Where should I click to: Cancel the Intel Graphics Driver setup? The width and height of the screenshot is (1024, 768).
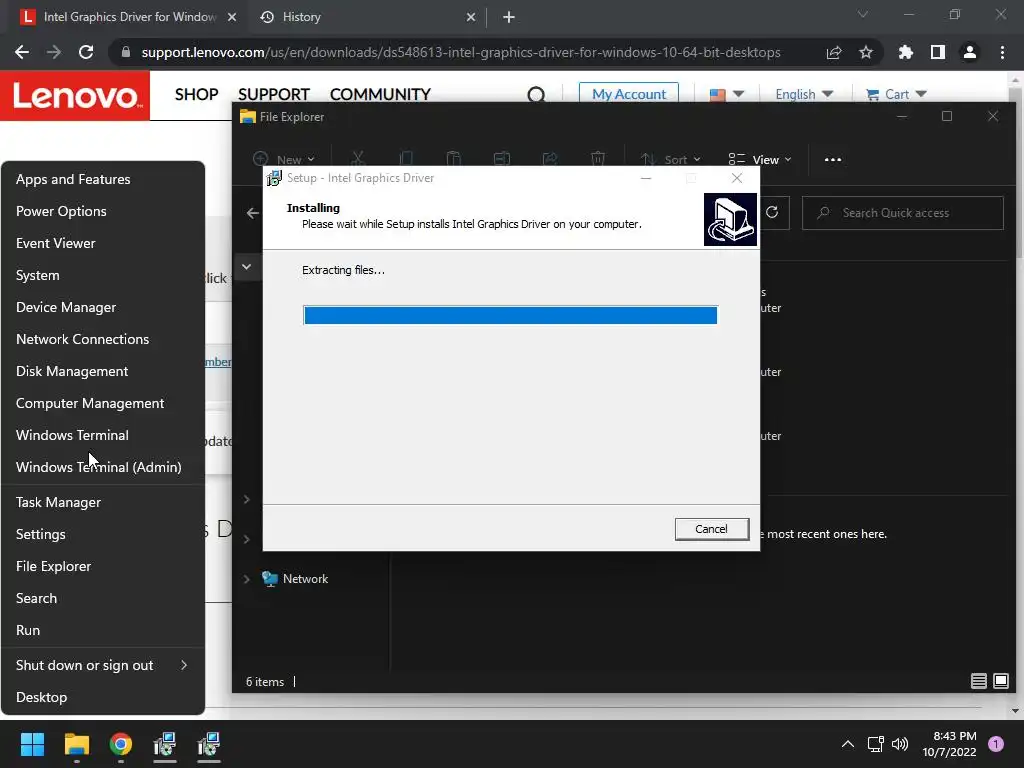click(711, 529)
